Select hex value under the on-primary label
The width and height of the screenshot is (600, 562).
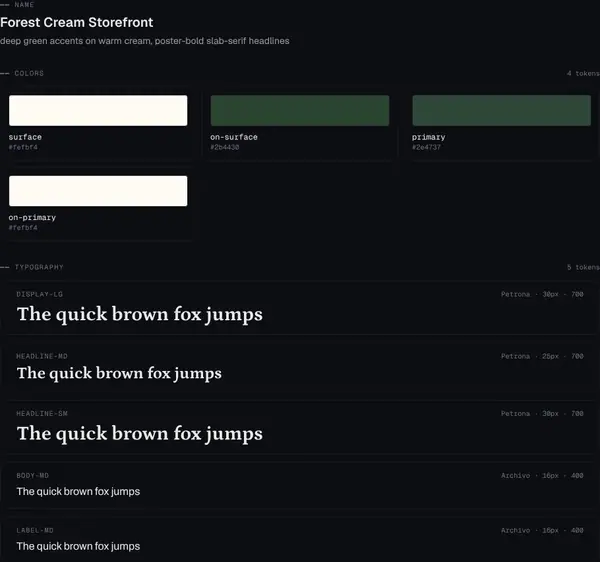(23, 228)
